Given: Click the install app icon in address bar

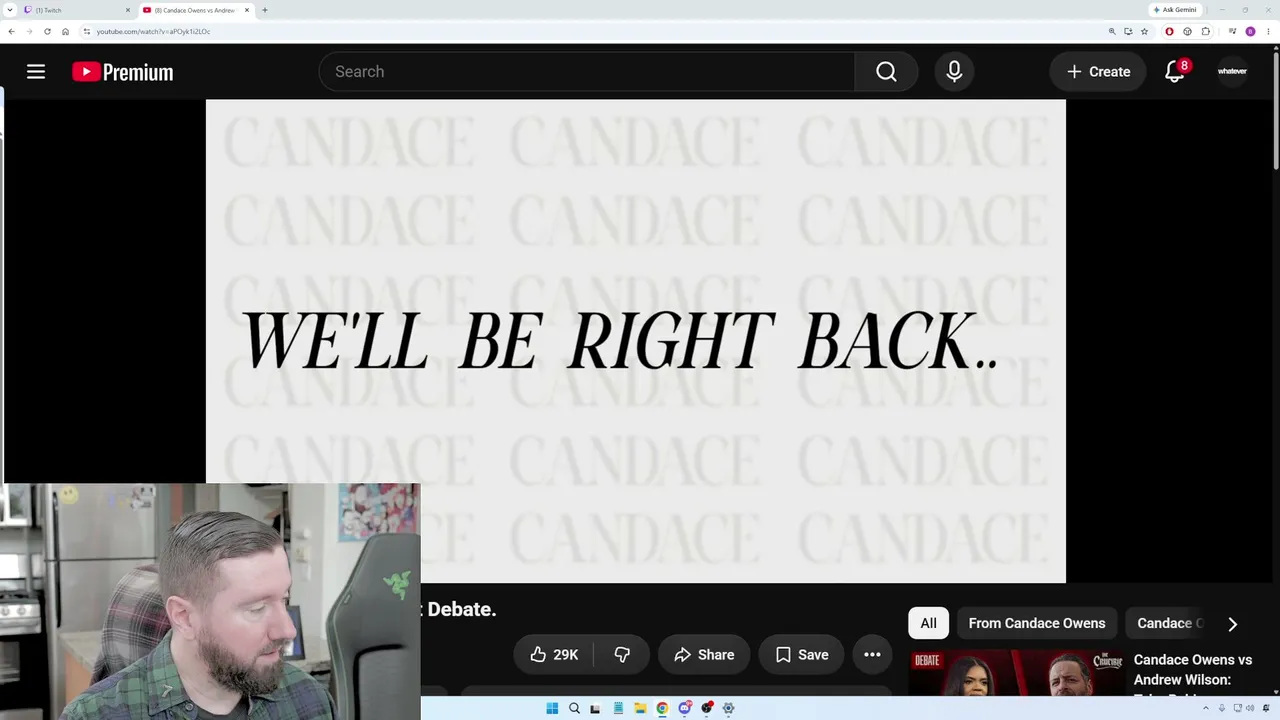Looking at the screenshot, I should 1128,31.
